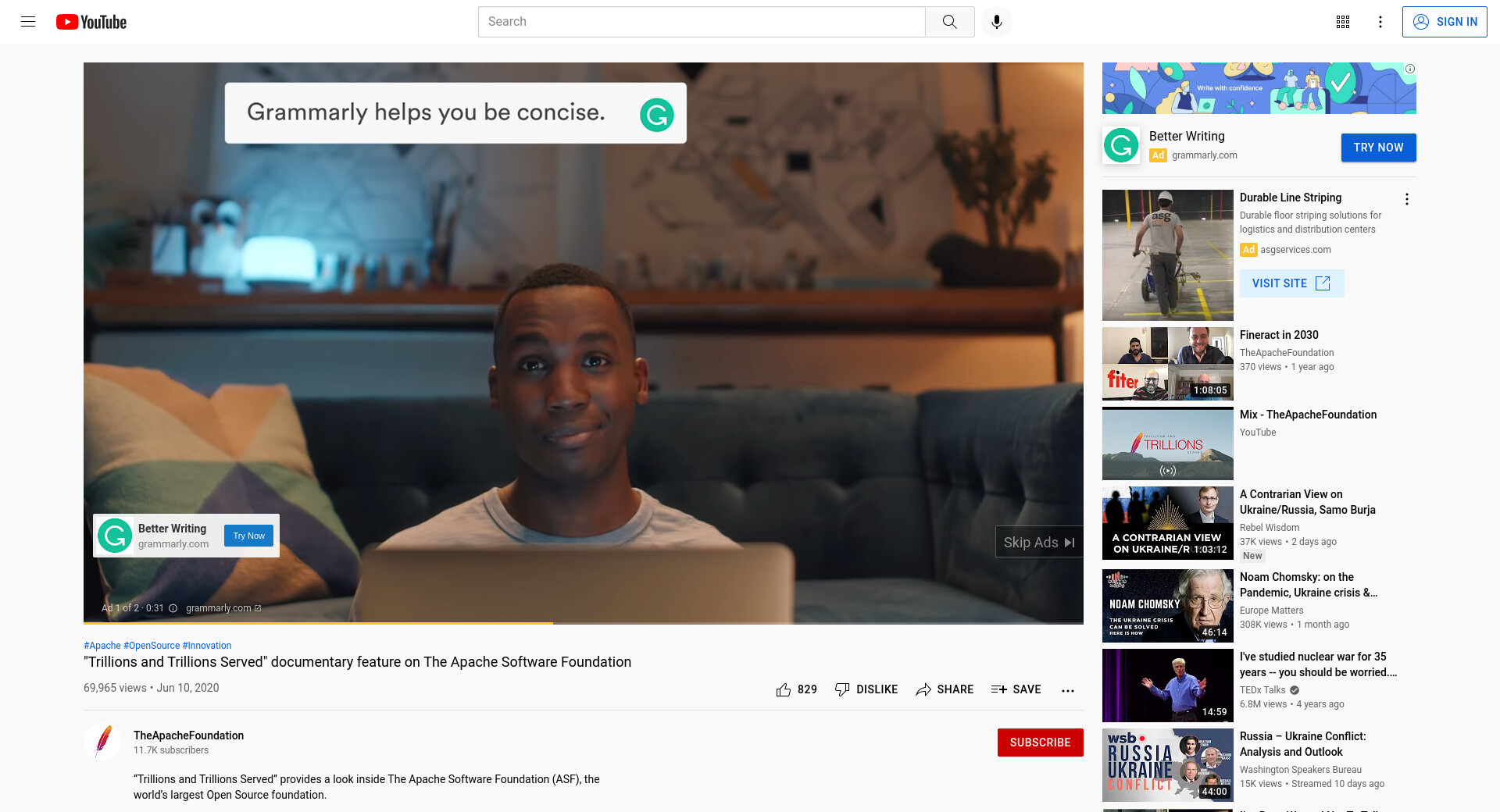Click ad info icon on sidebar banner

click(1410, 69)
